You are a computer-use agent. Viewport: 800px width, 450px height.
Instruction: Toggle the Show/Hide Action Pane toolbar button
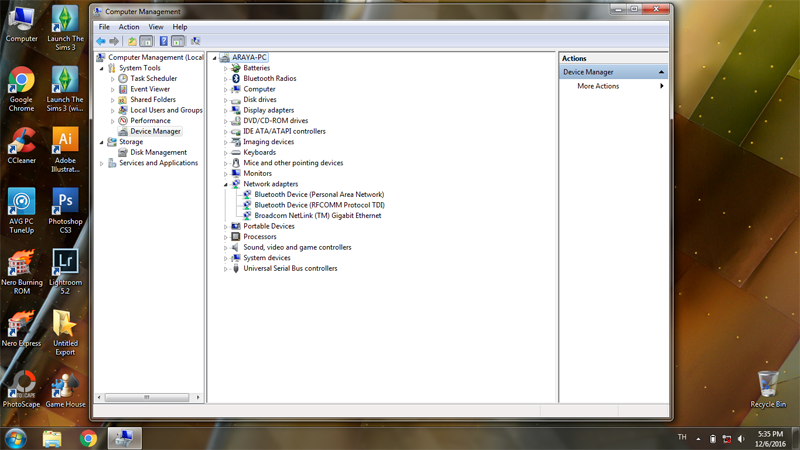pyautogui.click(x=178, y=41)
